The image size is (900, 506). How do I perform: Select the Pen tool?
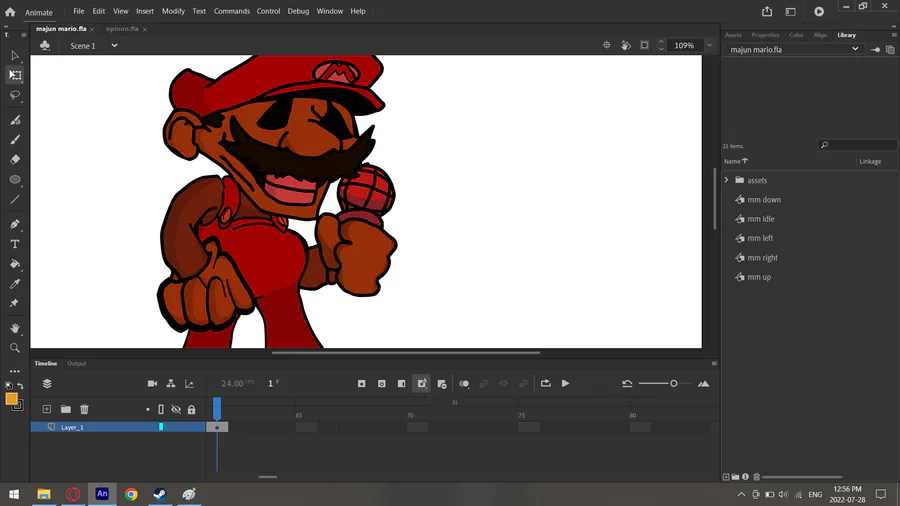15,224
